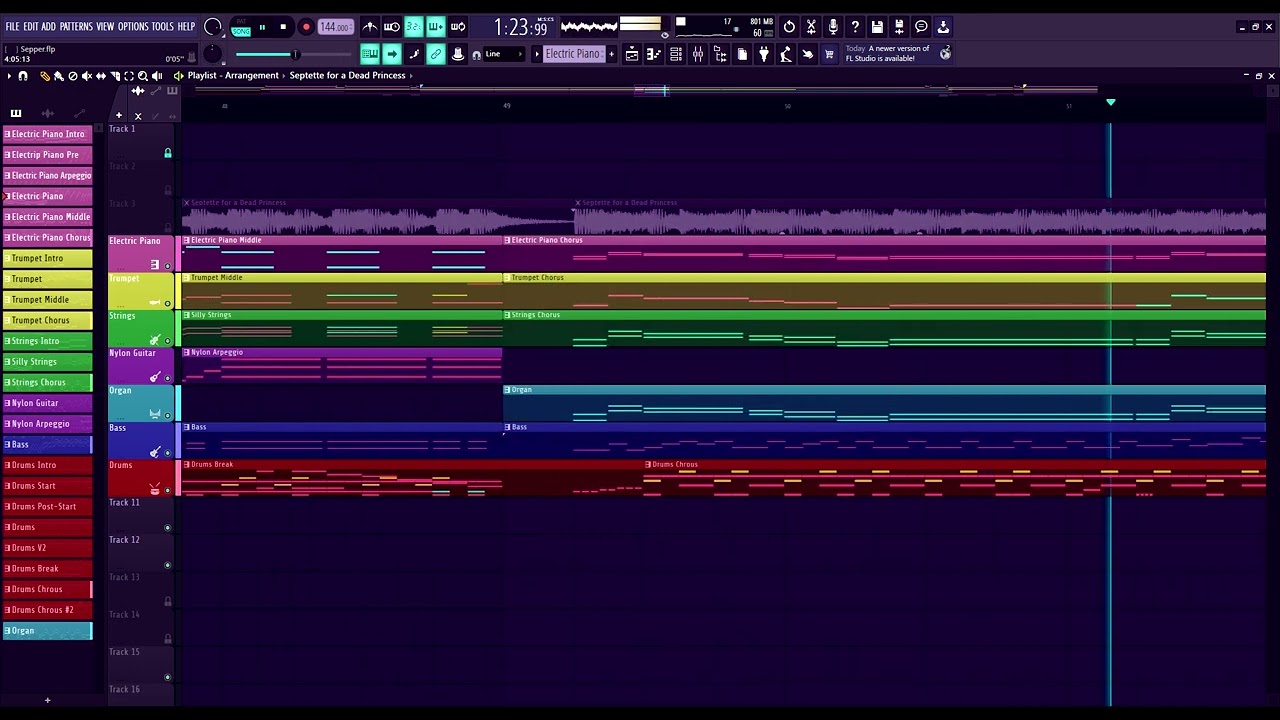
Task: Show audio clips picker tab
Action: tap(47, 113)
